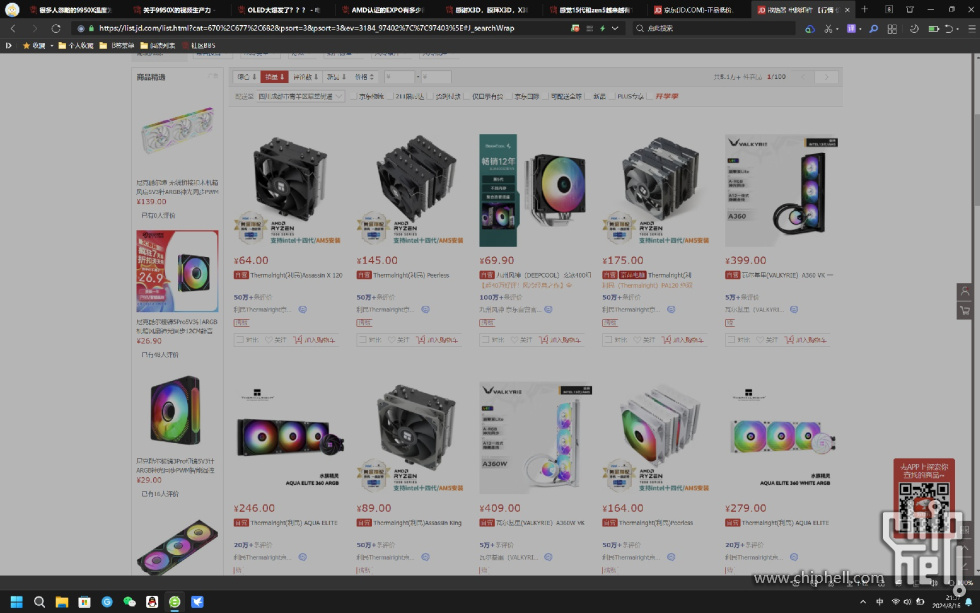The image size is (980, 613).
Task: Add ¥64.00 Assassin X 120 to cart
Action: click(314, 340)
